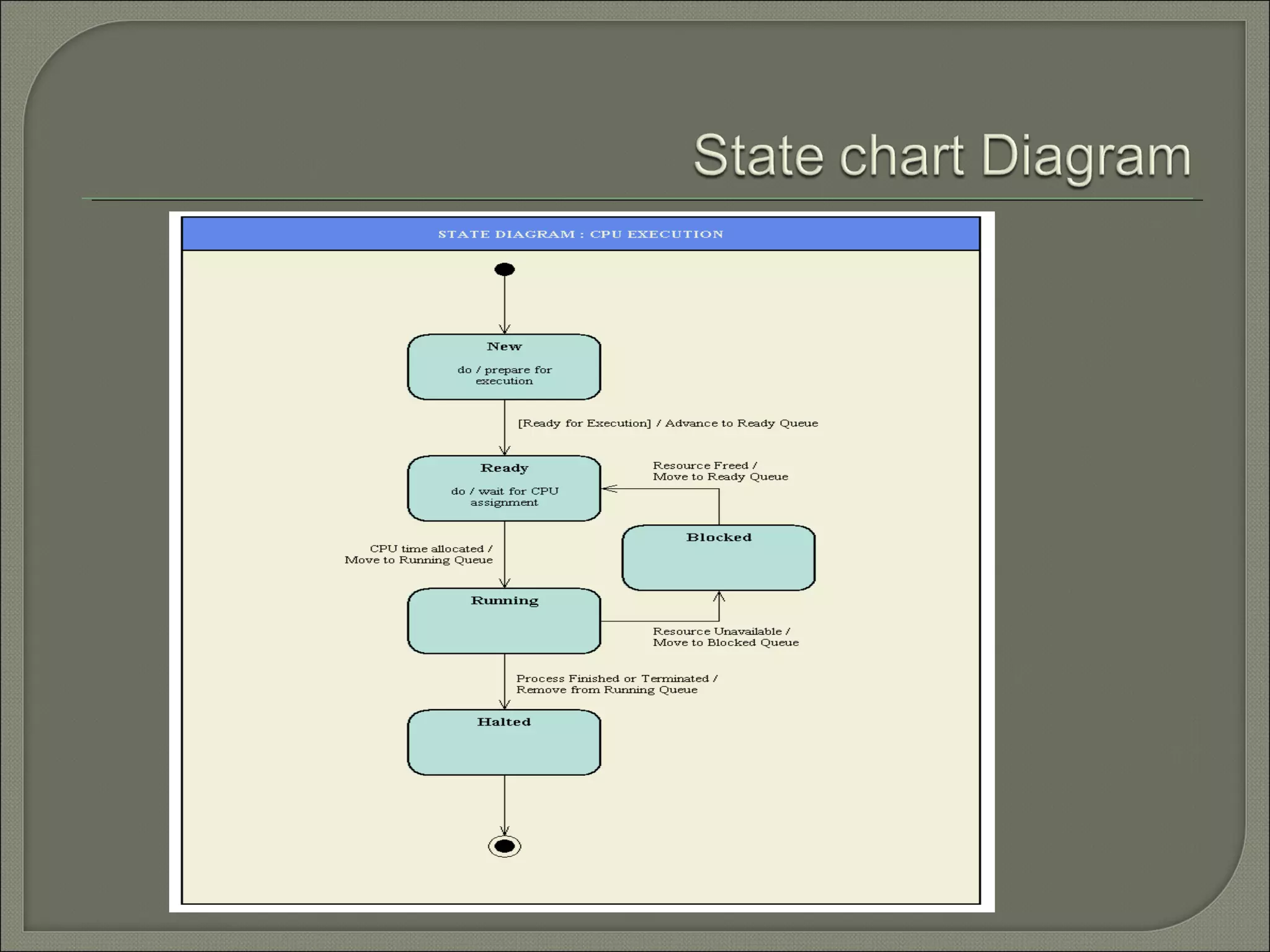Click the do / wait for CPU assignment text
This screenshot has height=952, width=1270.
[504, 496]
